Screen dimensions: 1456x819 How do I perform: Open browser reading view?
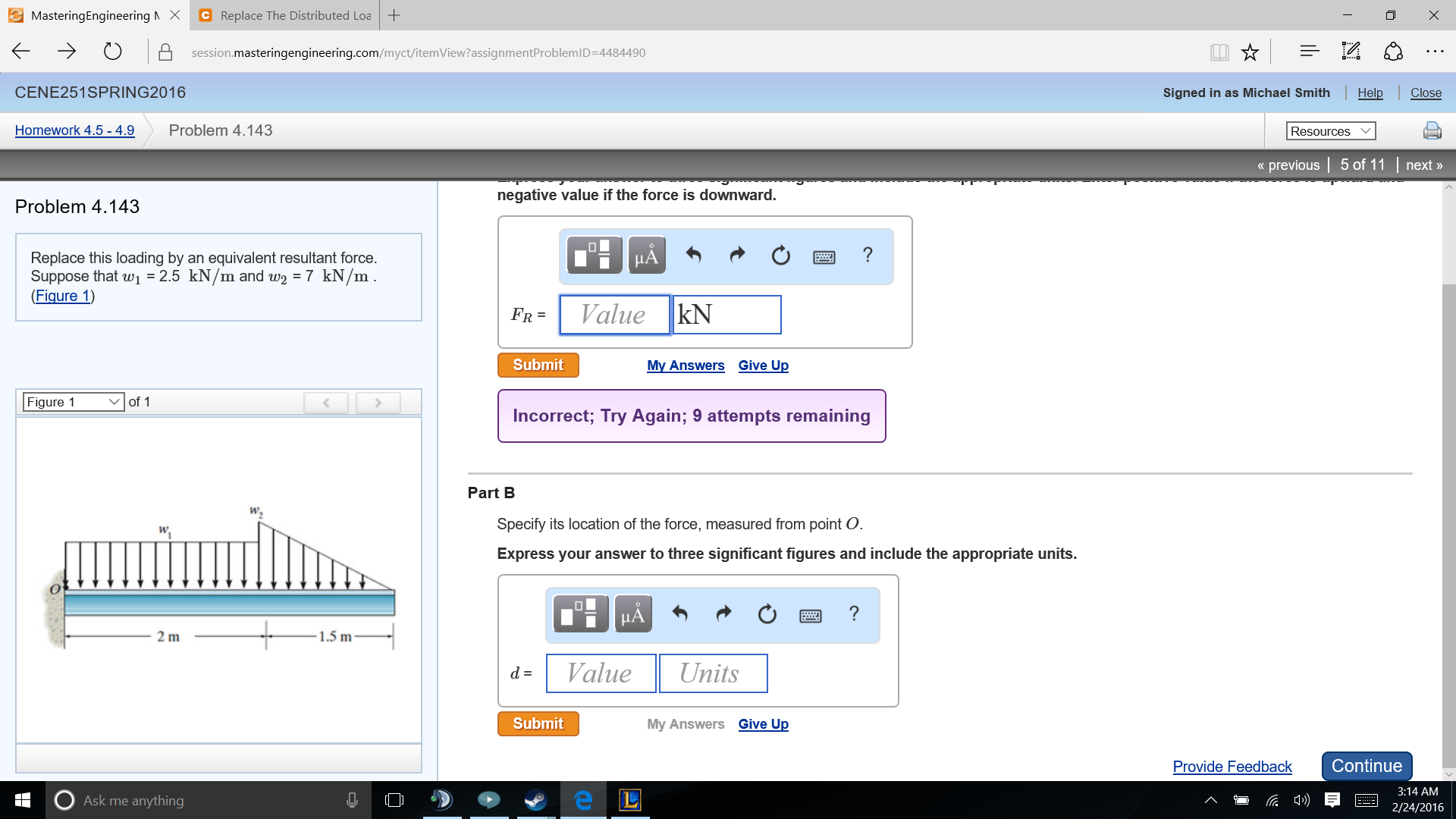click(x=1219, y=52)
